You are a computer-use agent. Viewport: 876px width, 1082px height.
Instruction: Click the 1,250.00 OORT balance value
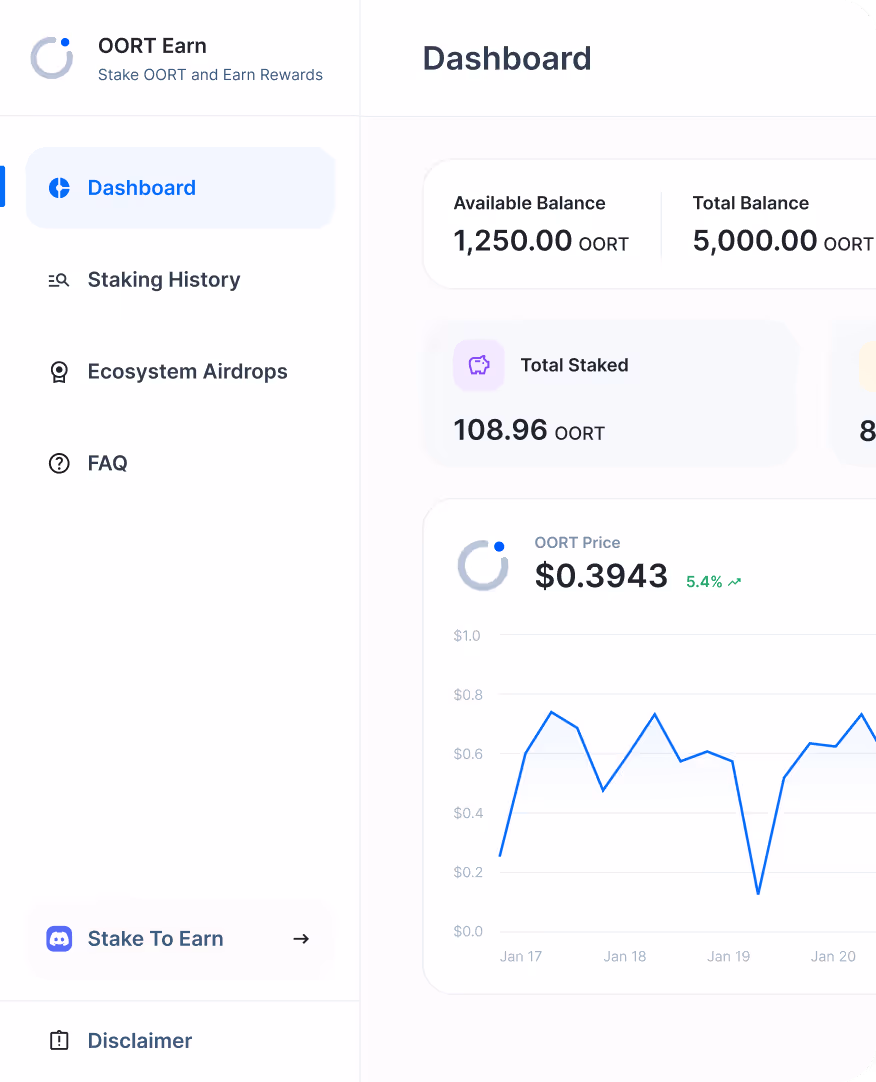click(541, 241)
